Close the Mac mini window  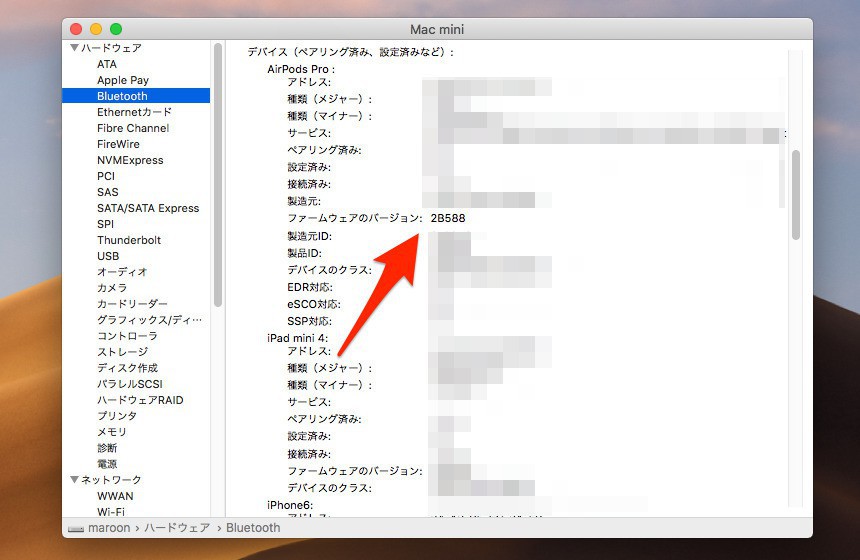coord(76,29)
